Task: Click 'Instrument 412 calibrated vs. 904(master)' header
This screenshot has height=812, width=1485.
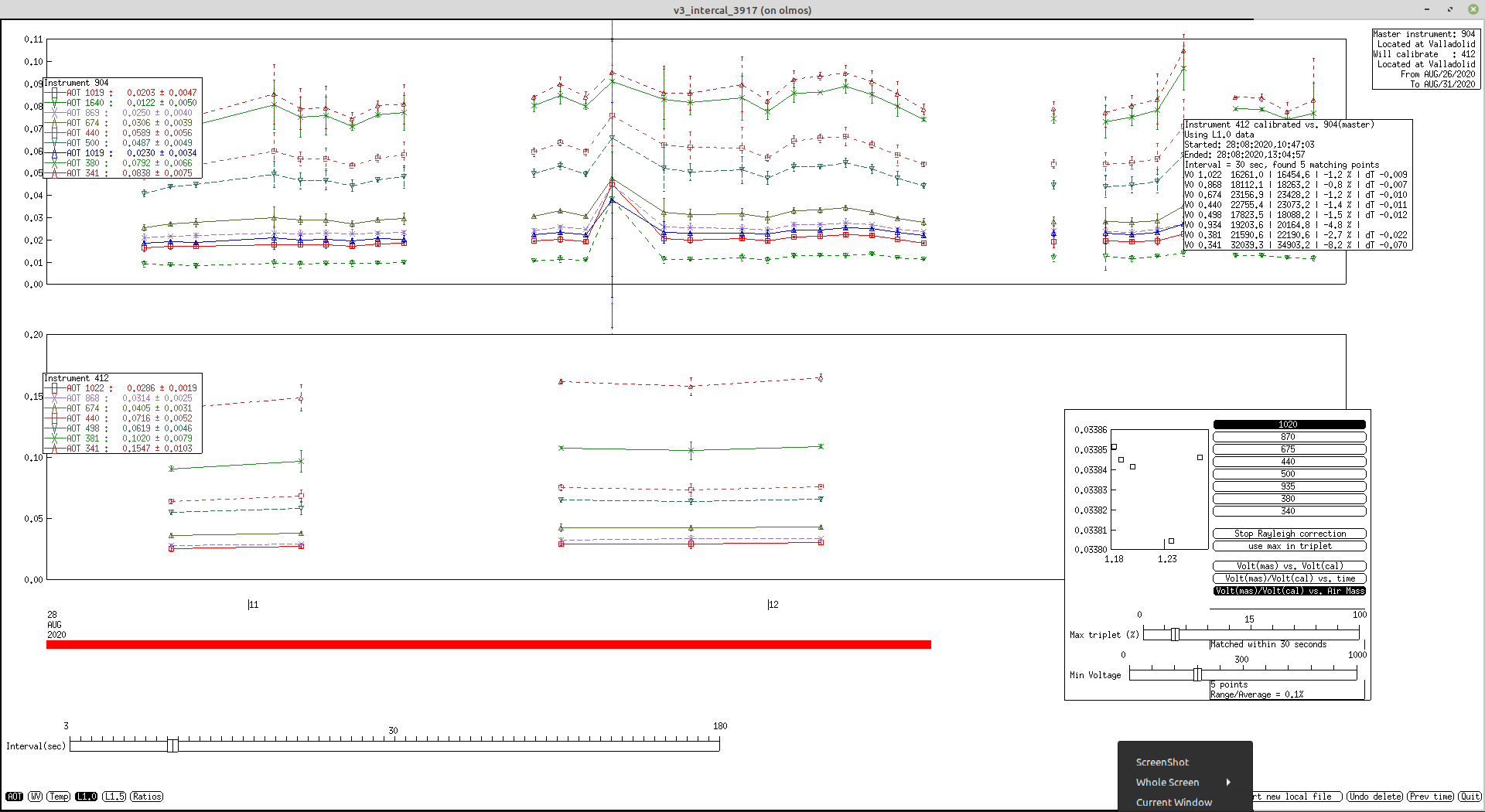Action: [x=1279, y=125]
